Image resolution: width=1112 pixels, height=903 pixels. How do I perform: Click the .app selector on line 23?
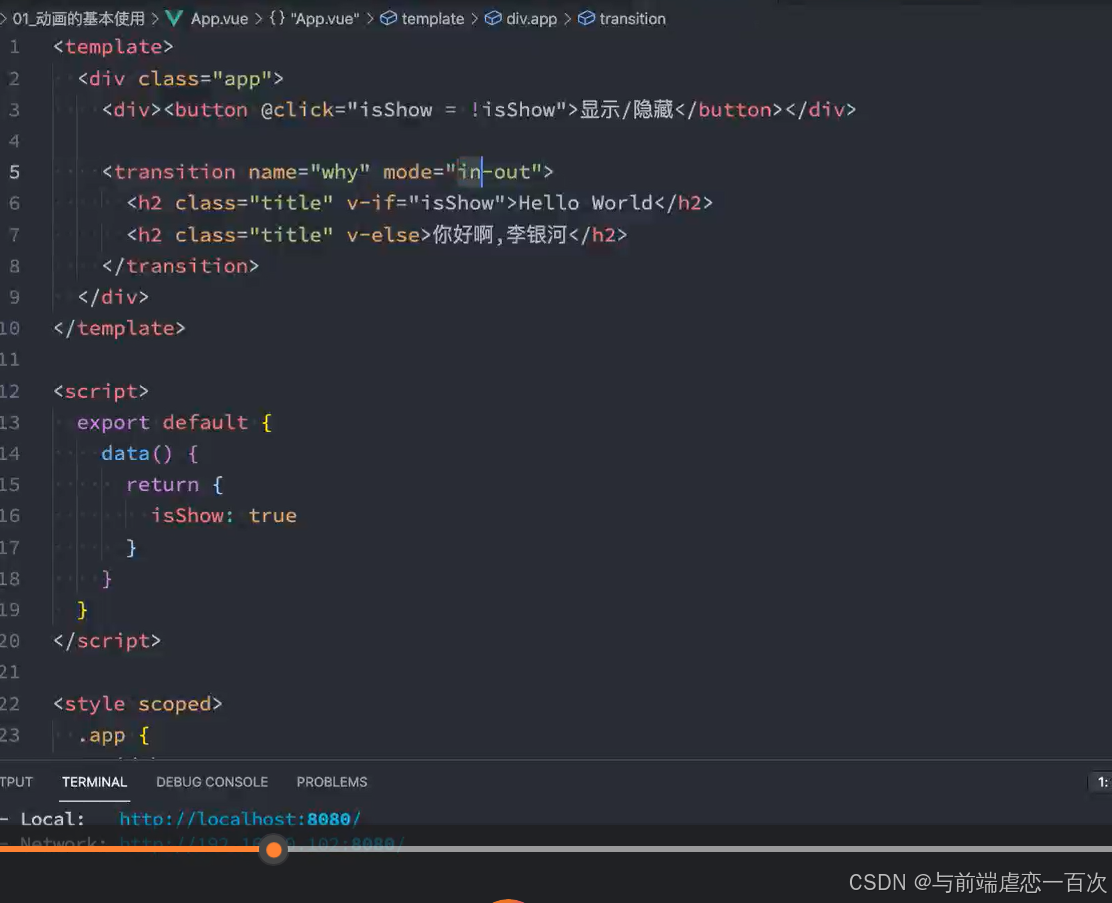[101, 735]
